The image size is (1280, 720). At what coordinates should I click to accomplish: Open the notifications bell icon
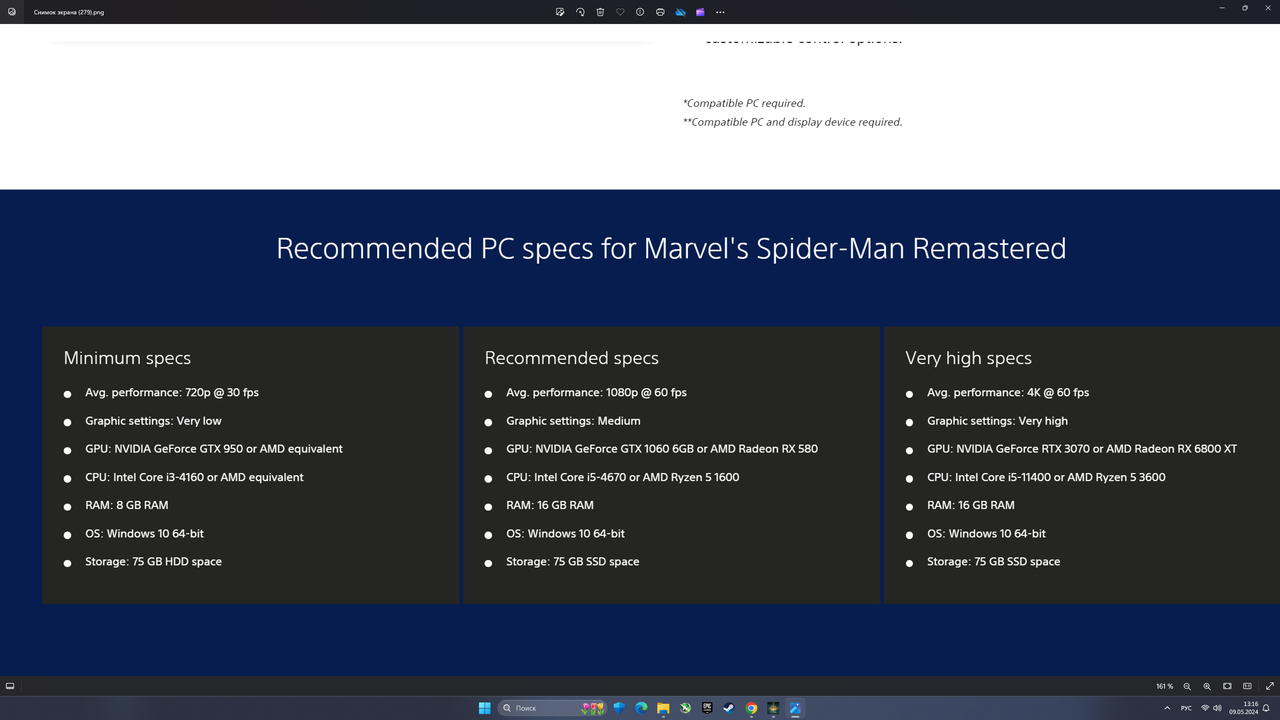tap(1266, 708)
